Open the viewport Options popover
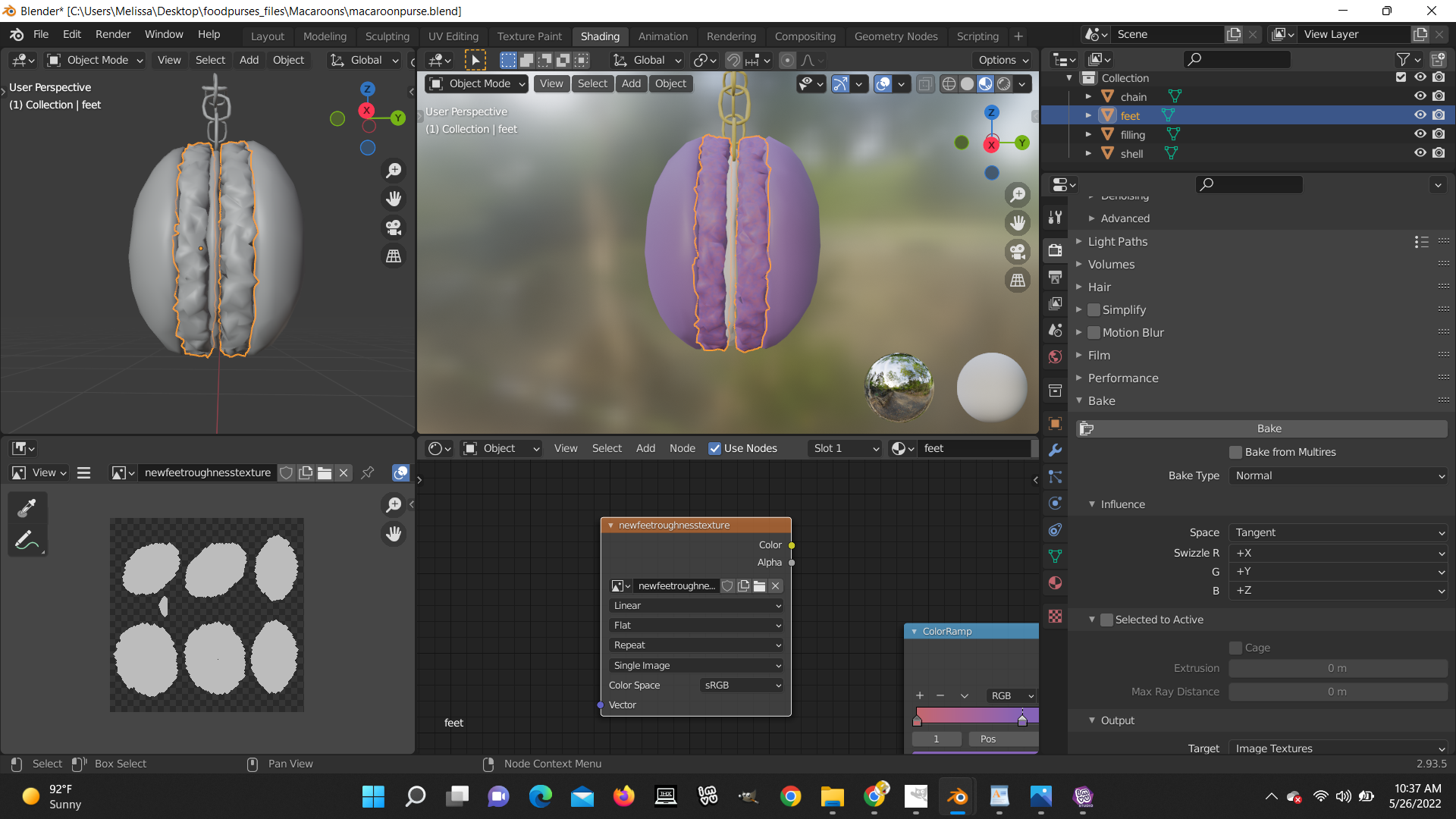 [x=1003, y=60]
